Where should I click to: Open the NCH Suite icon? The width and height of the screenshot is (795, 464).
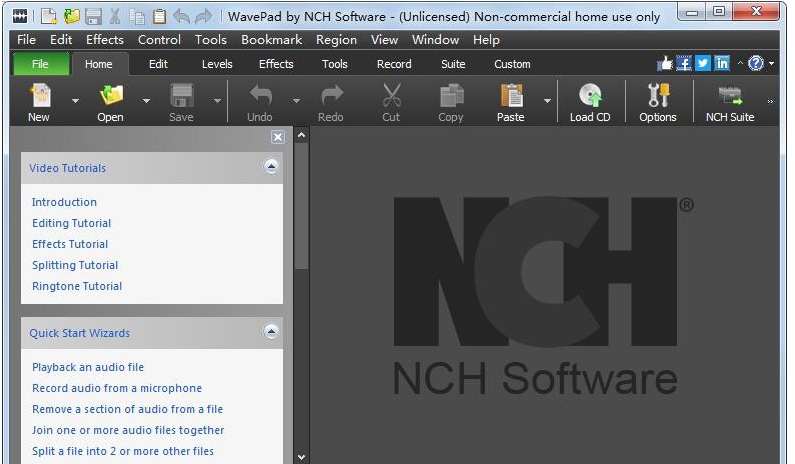730,95
